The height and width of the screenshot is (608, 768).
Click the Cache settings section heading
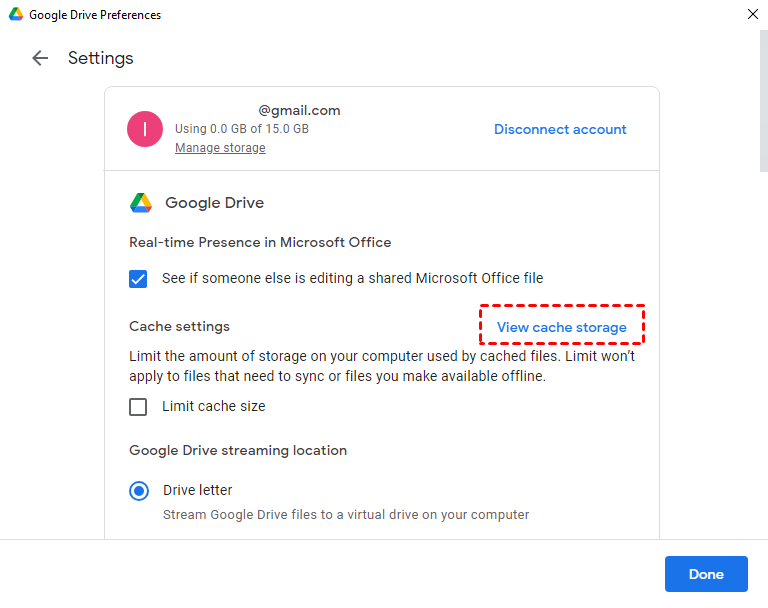coord(179,326)
